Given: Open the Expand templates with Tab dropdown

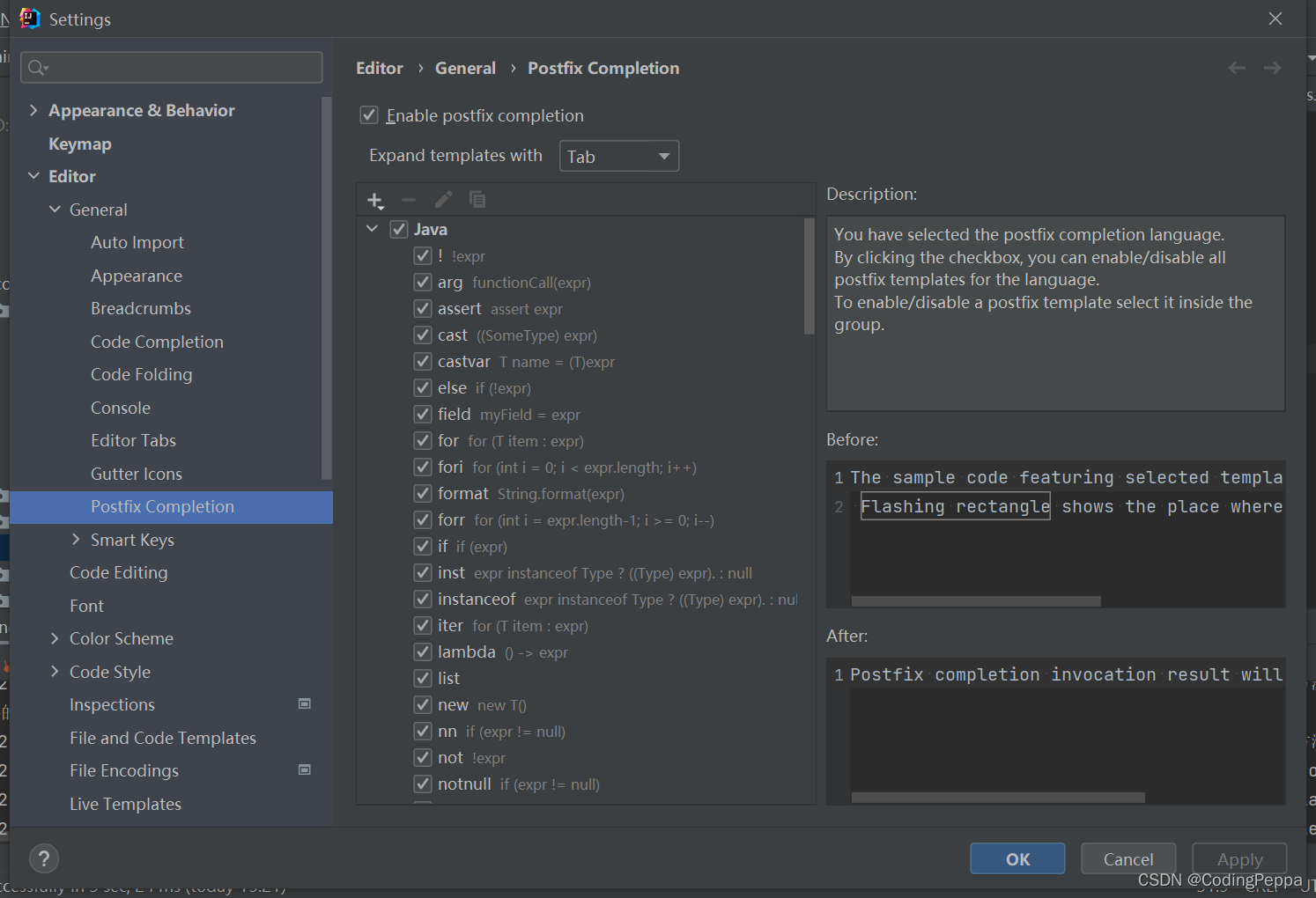Looking at the screenshot, I should (619, 157).
